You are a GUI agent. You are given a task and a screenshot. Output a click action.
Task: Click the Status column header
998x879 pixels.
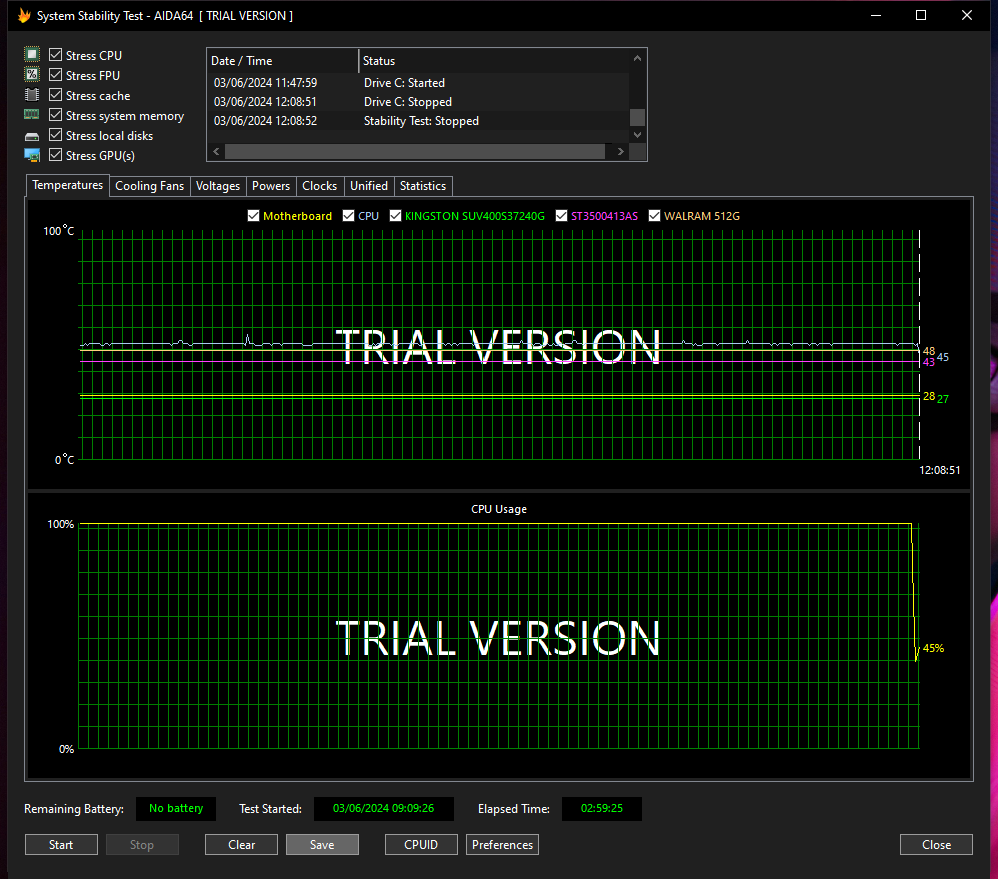click(494, 61)
